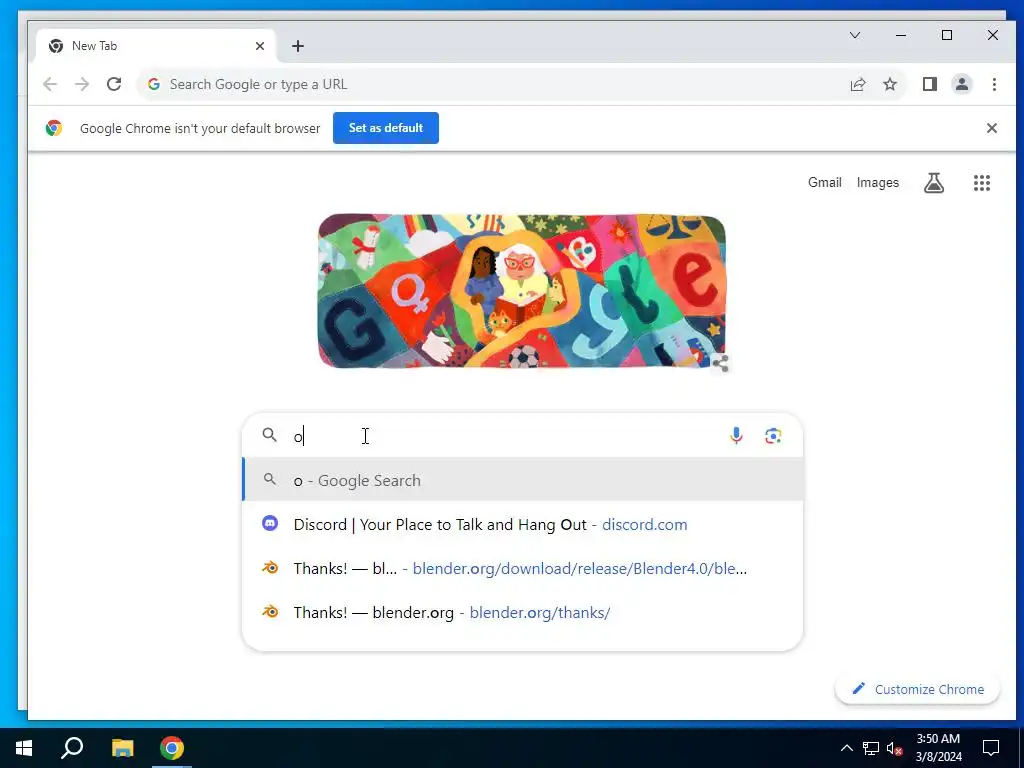This screenshot has width=1024, height=768.
Task: Share this page icon in address bar
Action: 858,84
